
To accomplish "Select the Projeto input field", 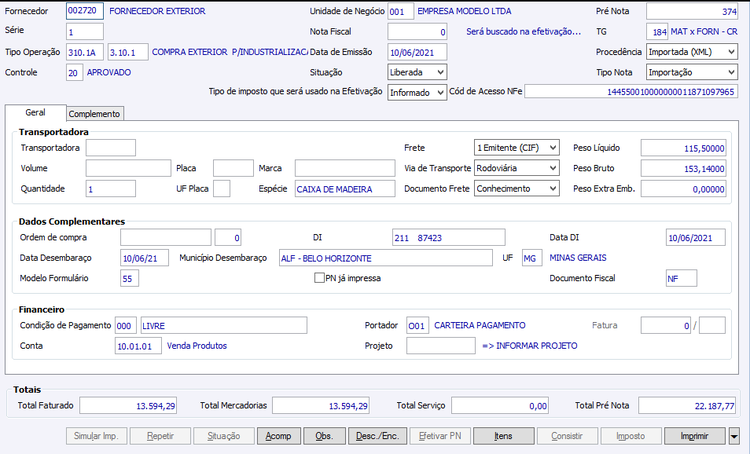I will coord(441,346).
